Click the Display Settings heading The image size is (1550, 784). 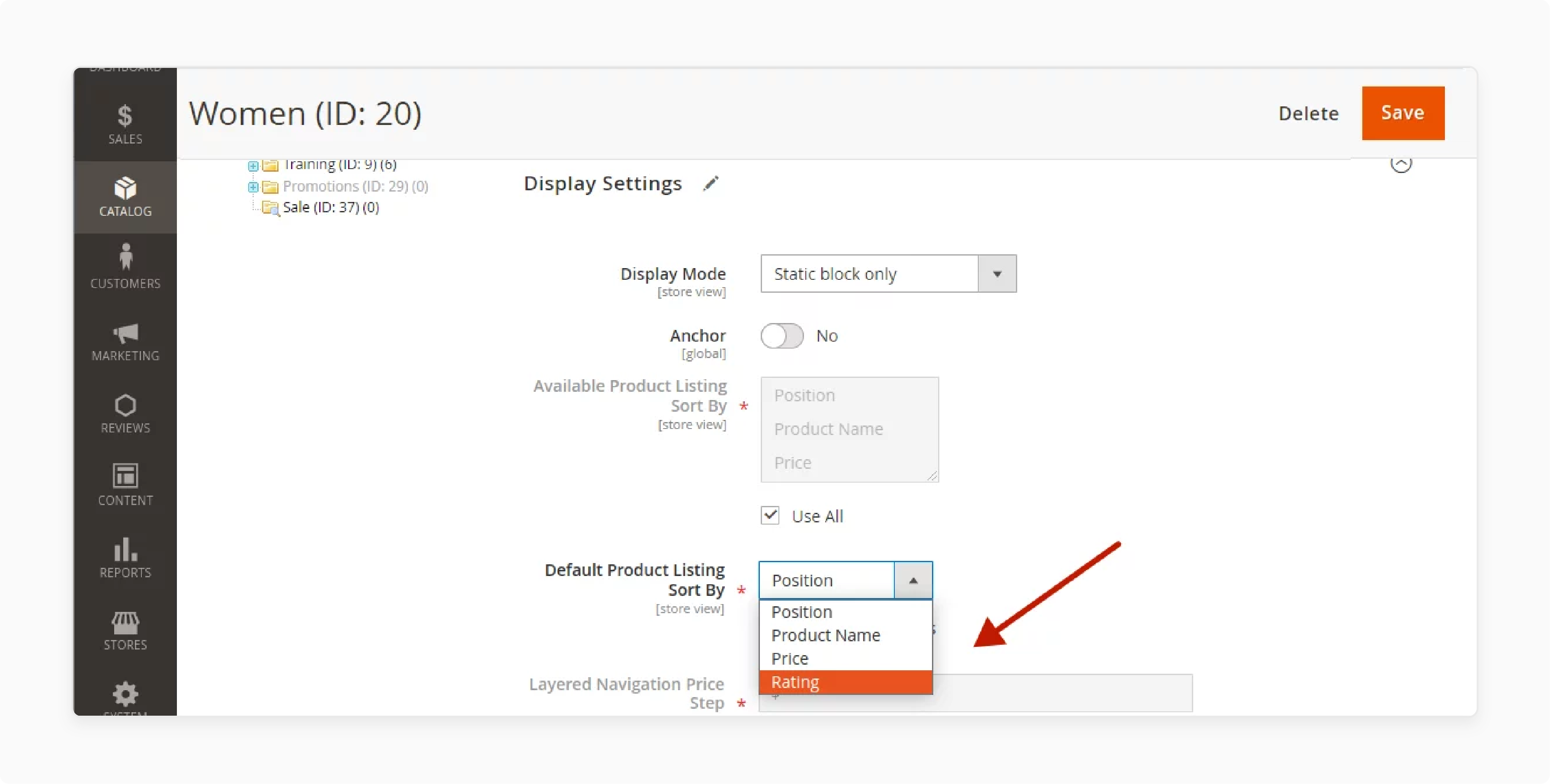click(602, 183)
